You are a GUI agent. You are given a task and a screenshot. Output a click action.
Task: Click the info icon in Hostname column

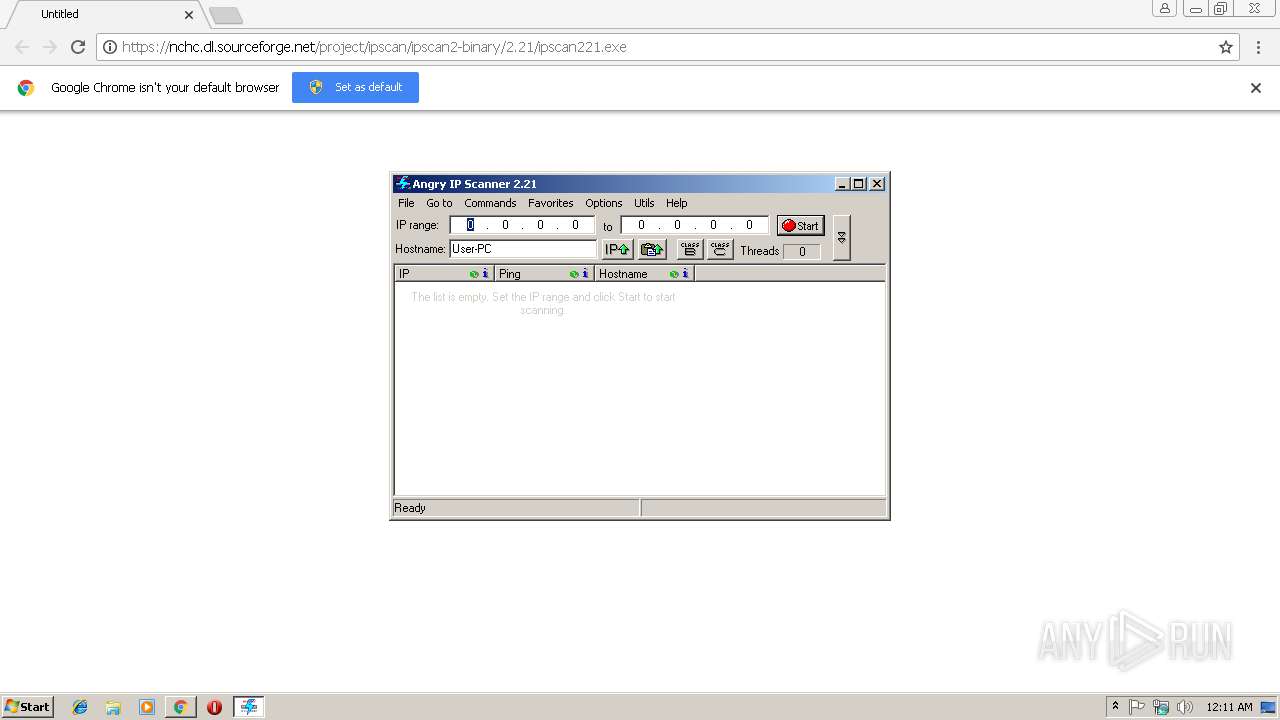pyautogui.click(x=685, y=274)
